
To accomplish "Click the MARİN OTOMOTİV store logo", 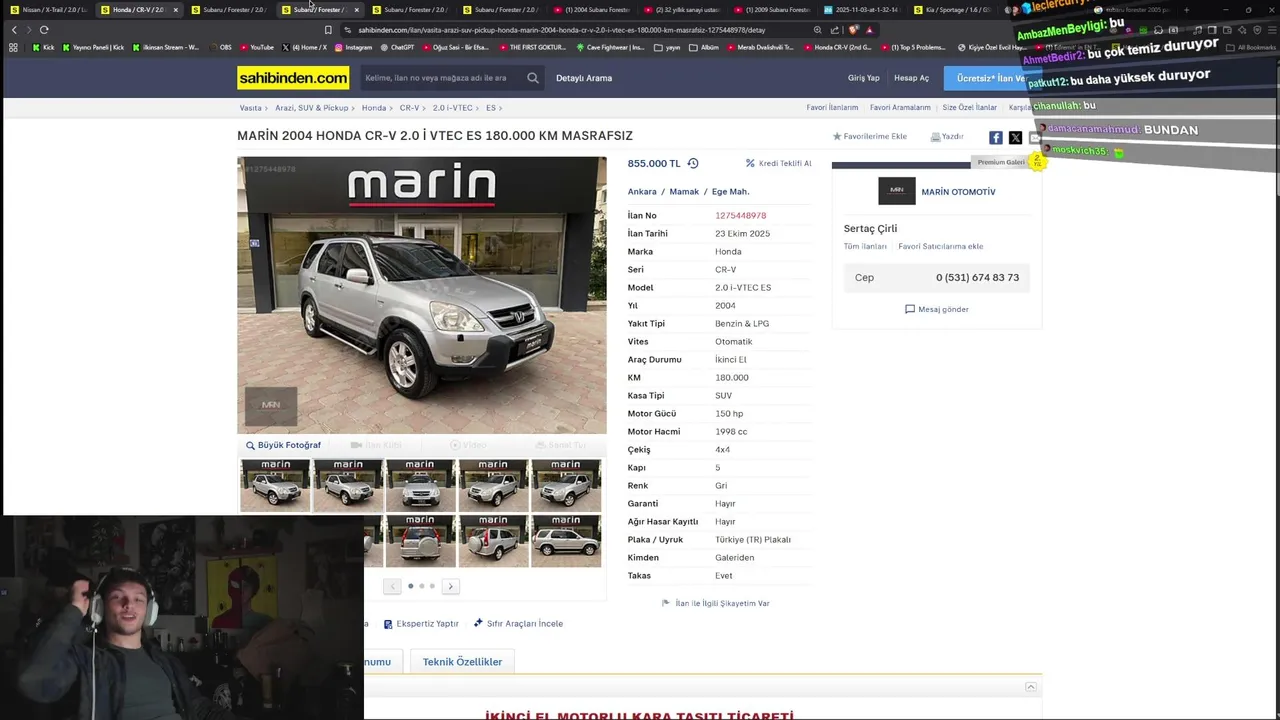I will click(897, 191).
